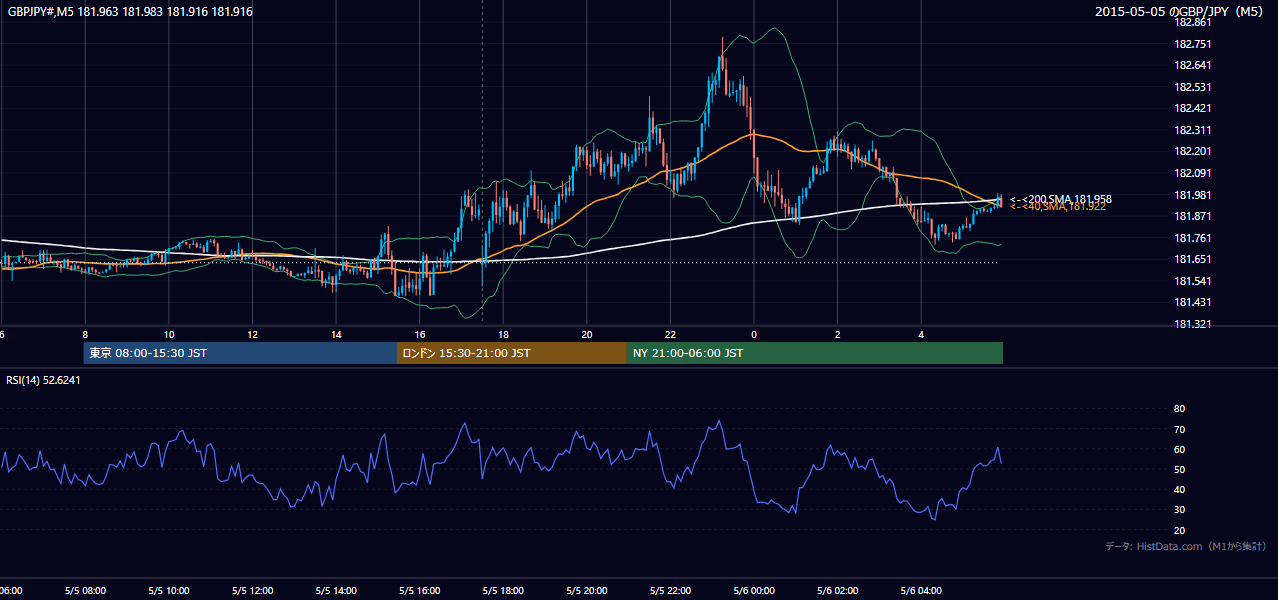
Task: Click the 5/5 18:00 time axis label
Action: coord(503,591)
